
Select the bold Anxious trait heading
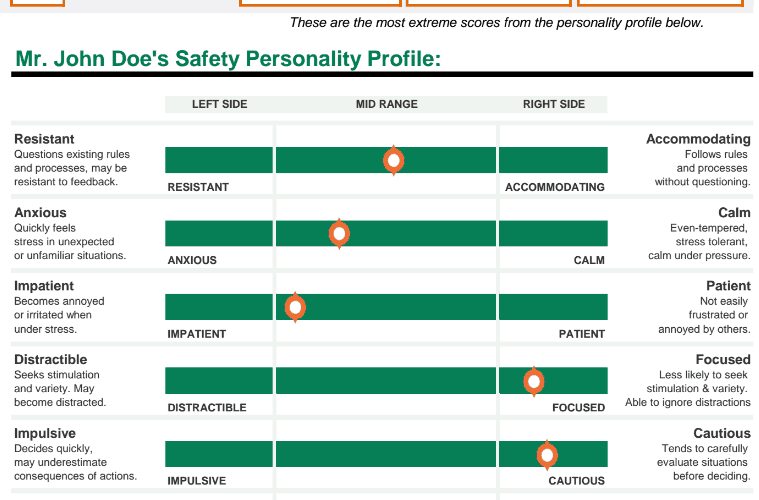tap(40, 212)
